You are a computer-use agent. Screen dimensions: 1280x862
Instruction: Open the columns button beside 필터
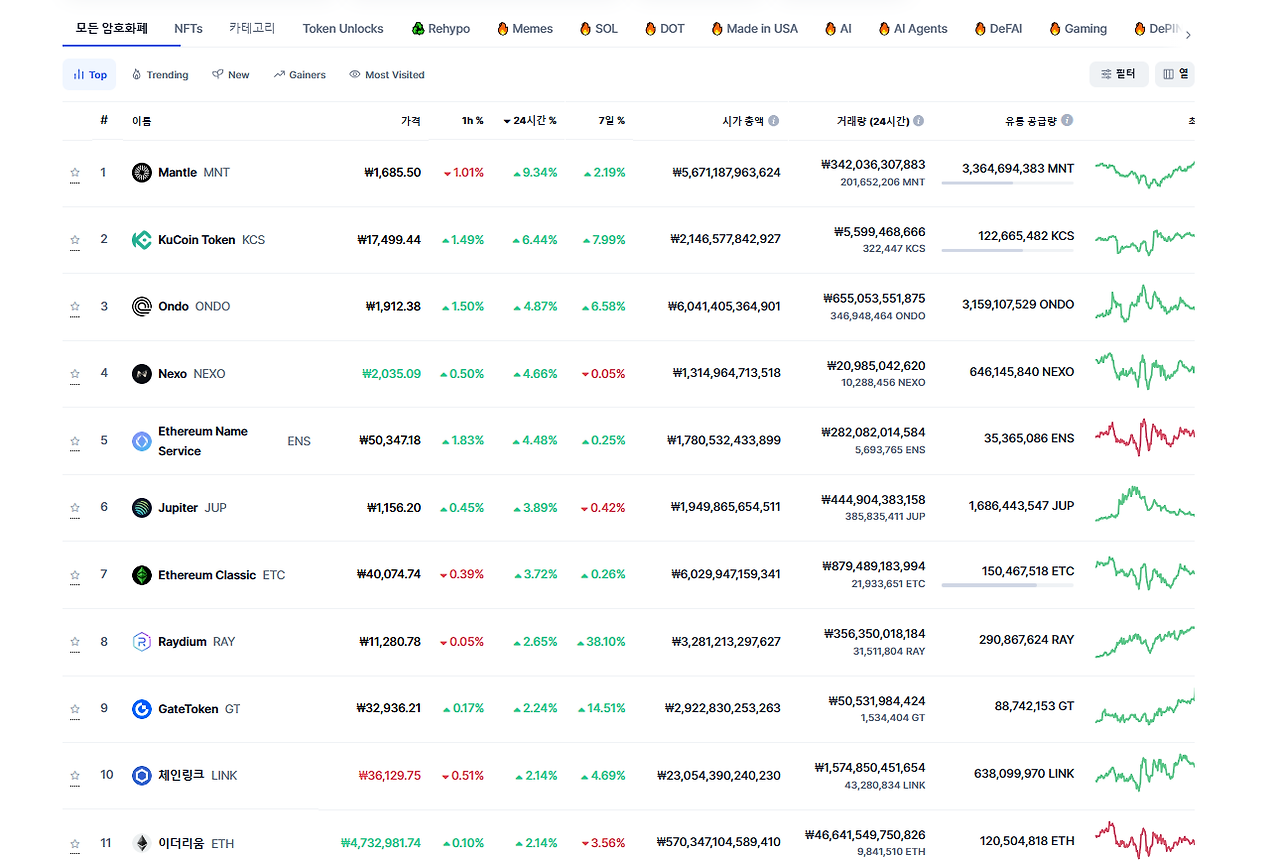point(1175,74)
